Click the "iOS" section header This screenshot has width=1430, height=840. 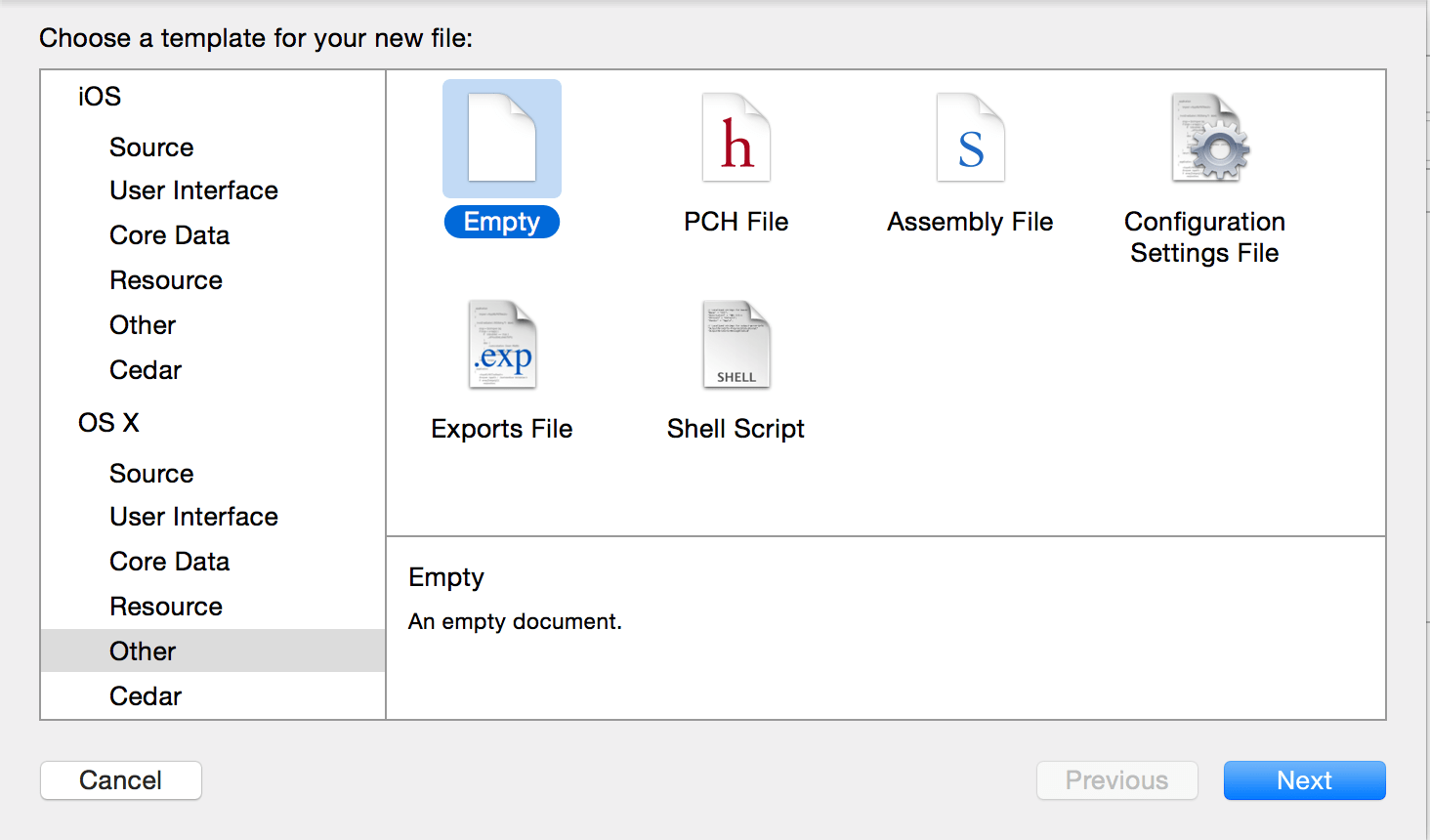(100, 97)
